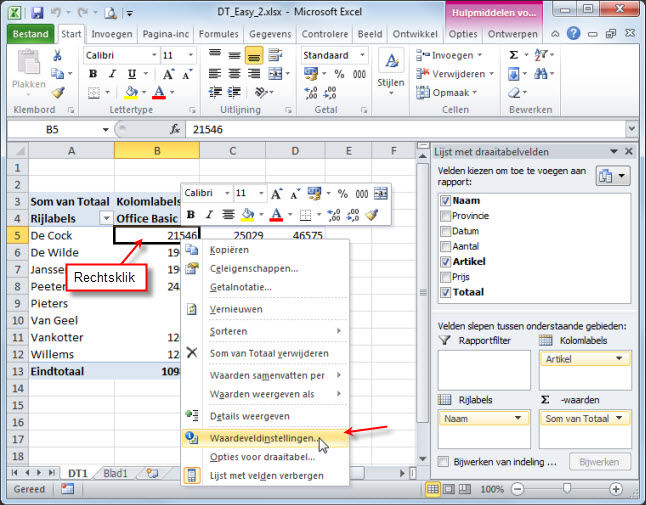Click the Cut scissors icon
Viewport: 646px width, 505px height.
click(x=57, y=55)
